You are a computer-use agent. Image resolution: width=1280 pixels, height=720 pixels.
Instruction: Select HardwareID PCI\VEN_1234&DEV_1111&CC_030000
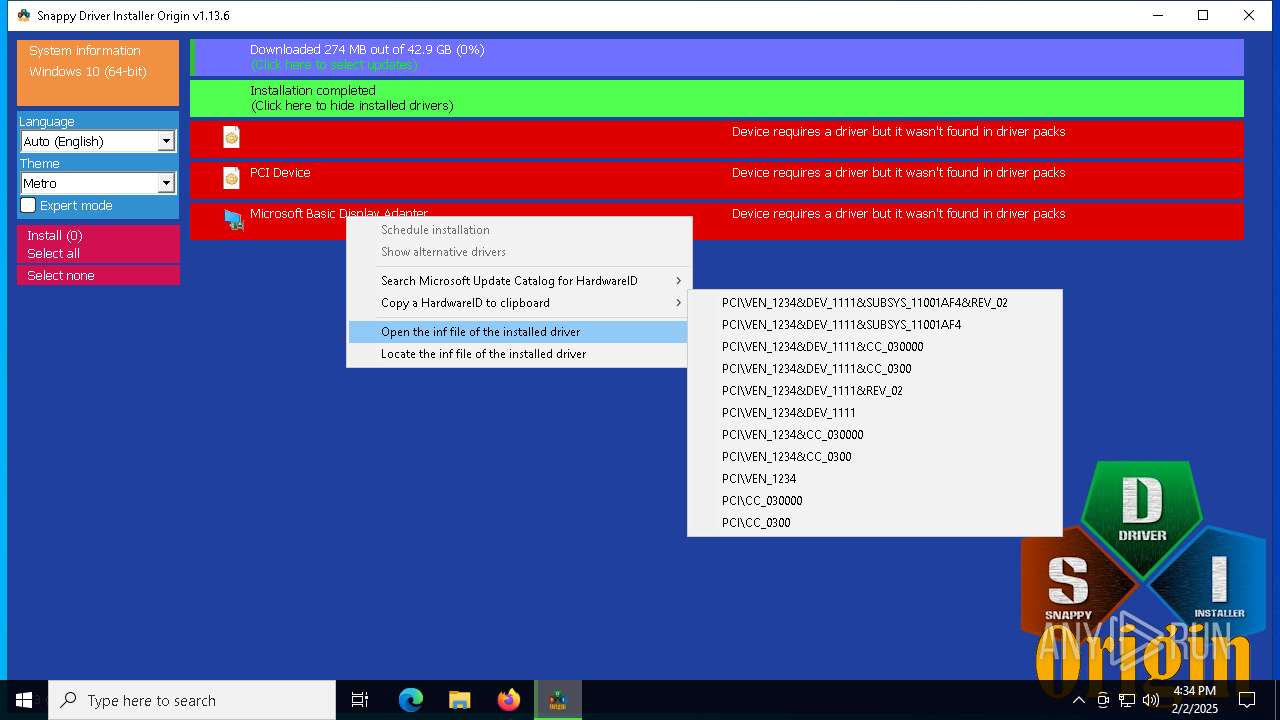(x=875, y=347)
